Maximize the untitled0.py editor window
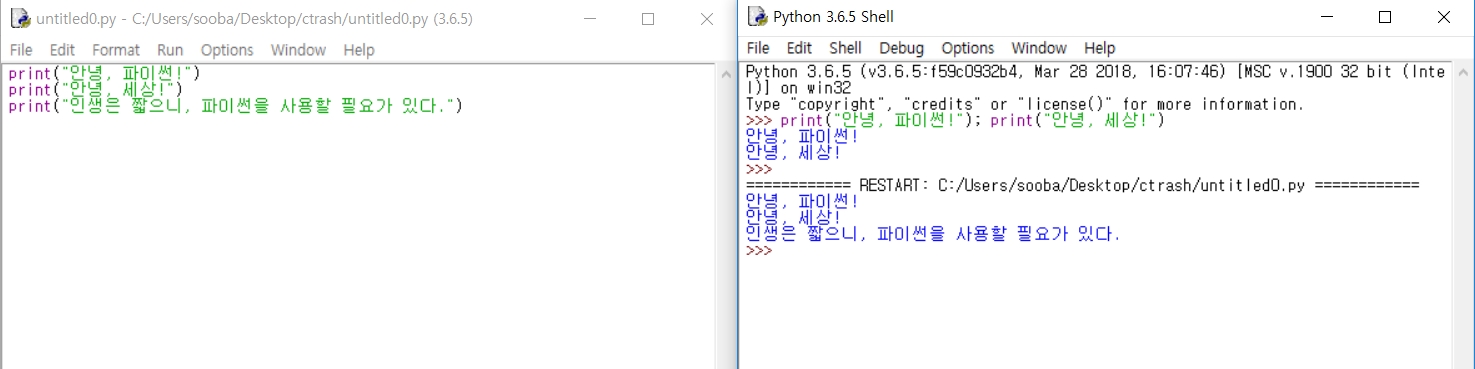 coord(648,18)
